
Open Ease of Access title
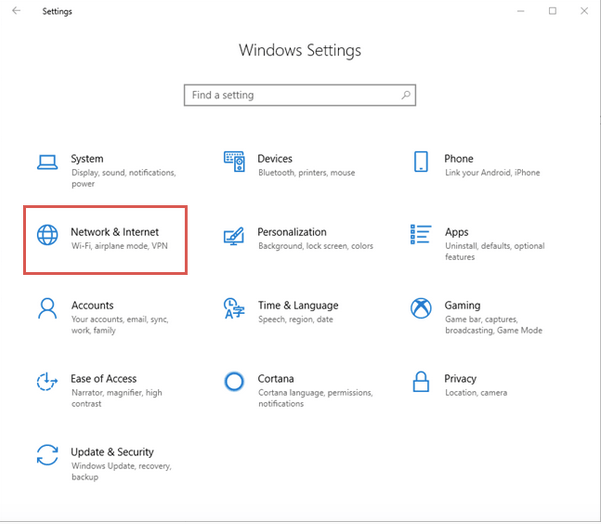point(103,379)
